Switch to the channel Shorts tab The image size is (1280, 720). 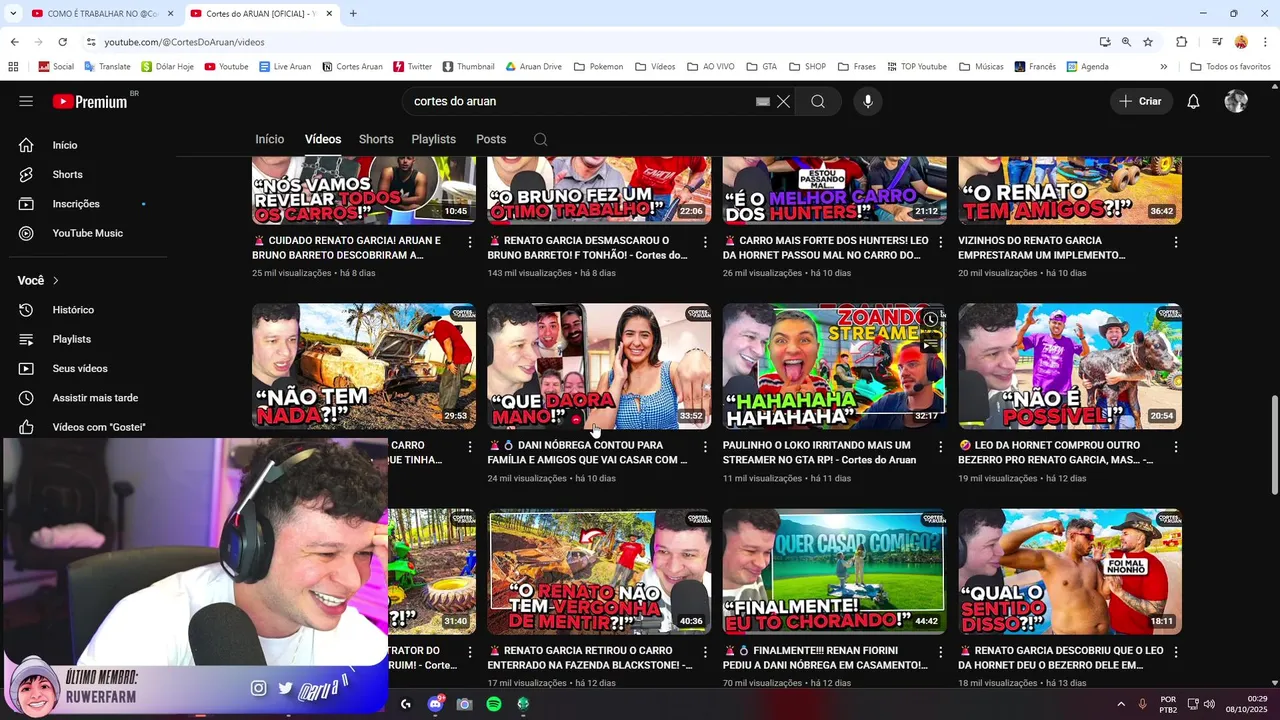(376, 139)
